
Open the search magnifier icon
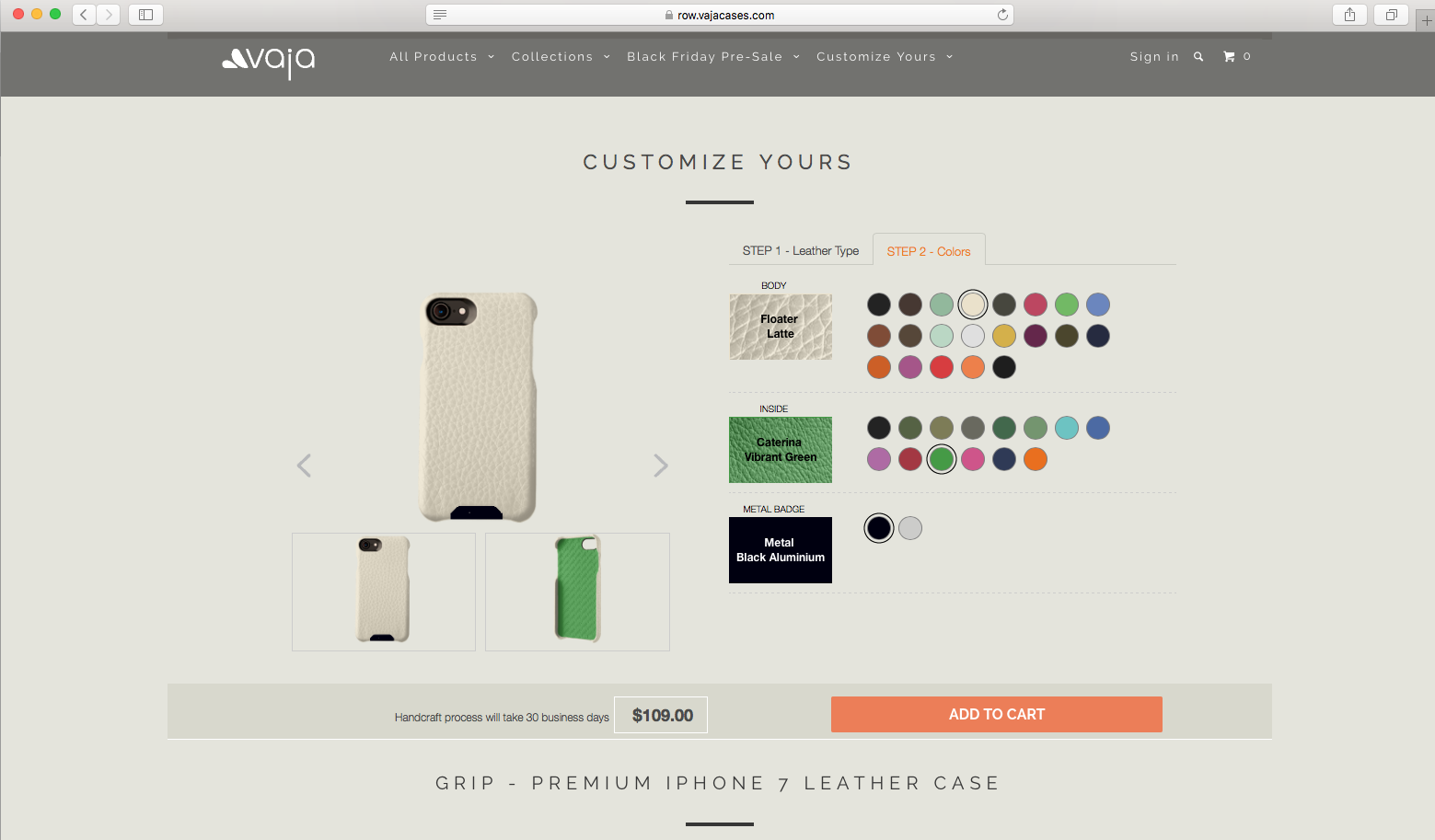click(x=1198, y=57)
